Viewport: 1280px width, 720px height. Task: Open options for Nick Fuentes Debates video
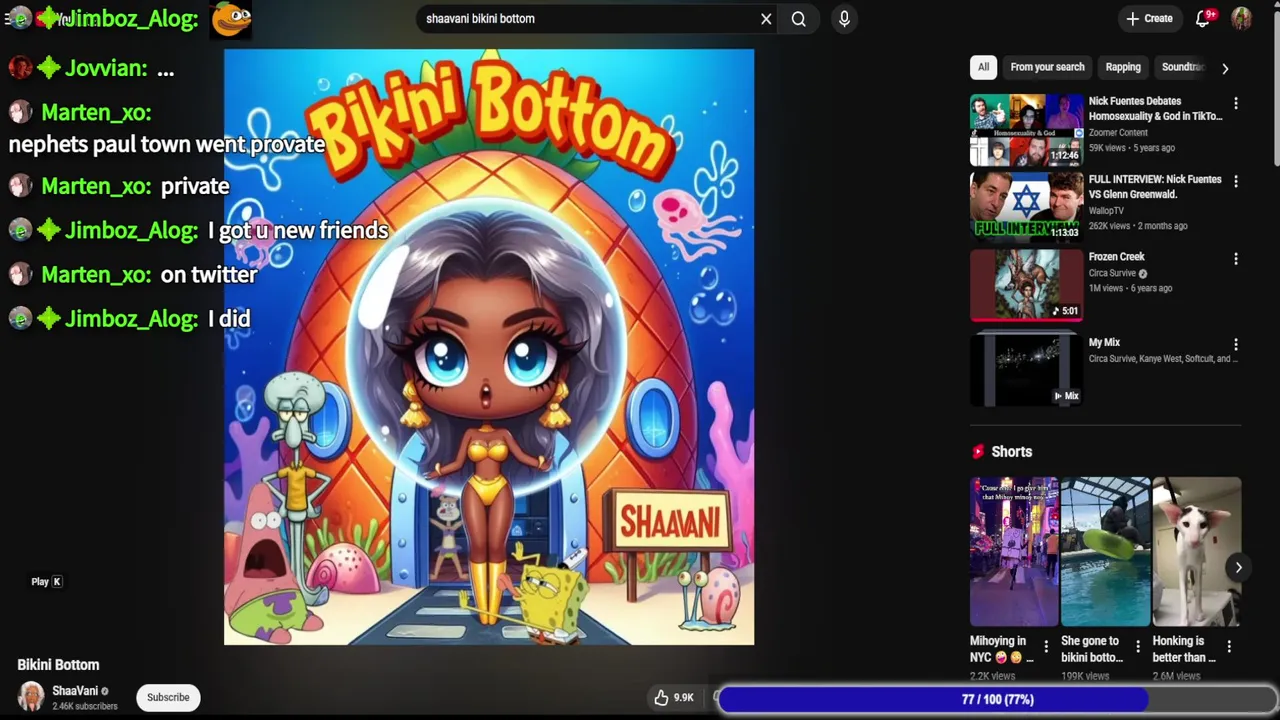click(1236, 104)
